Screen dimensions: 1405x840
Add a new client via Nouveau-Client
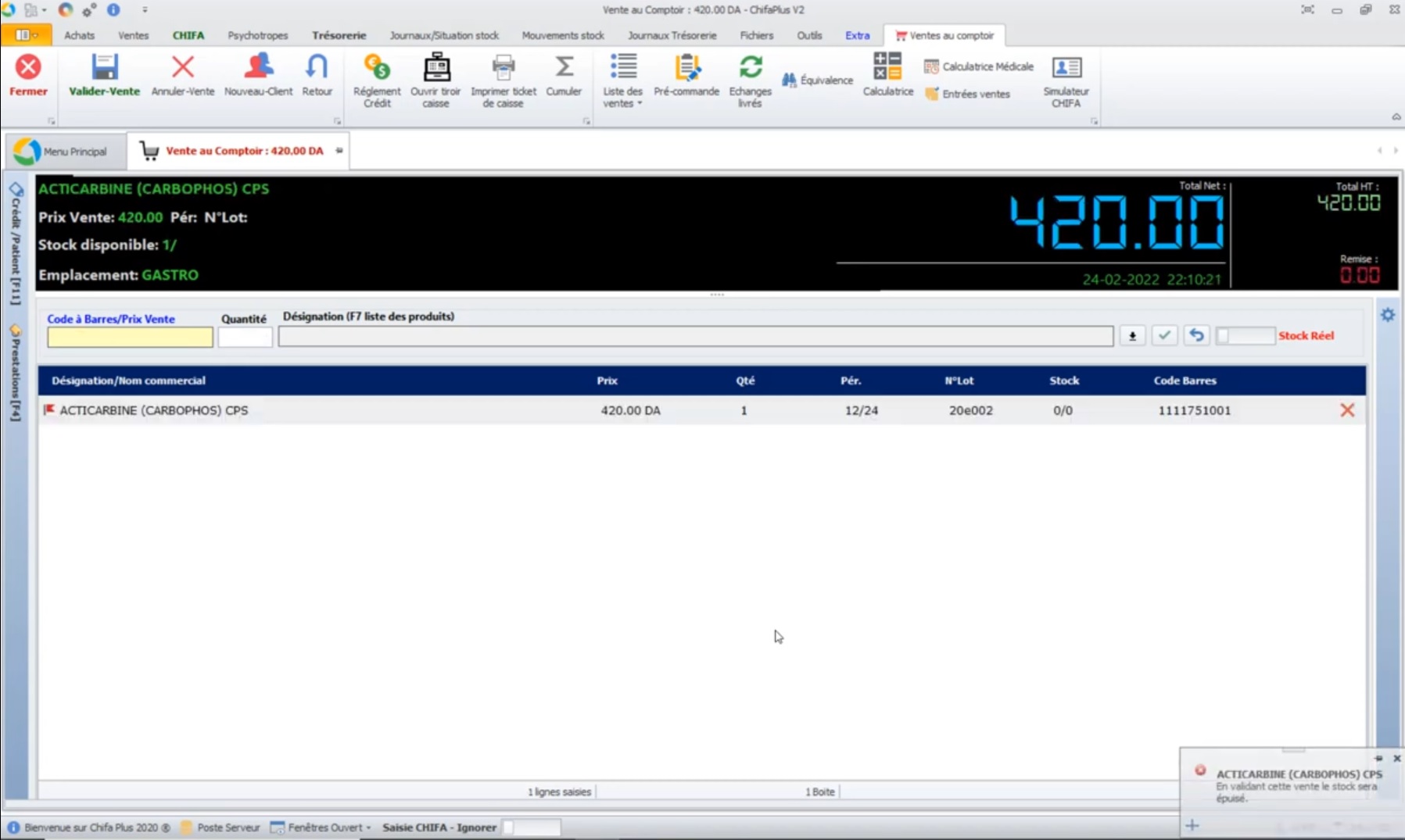(x=258, y=69)
